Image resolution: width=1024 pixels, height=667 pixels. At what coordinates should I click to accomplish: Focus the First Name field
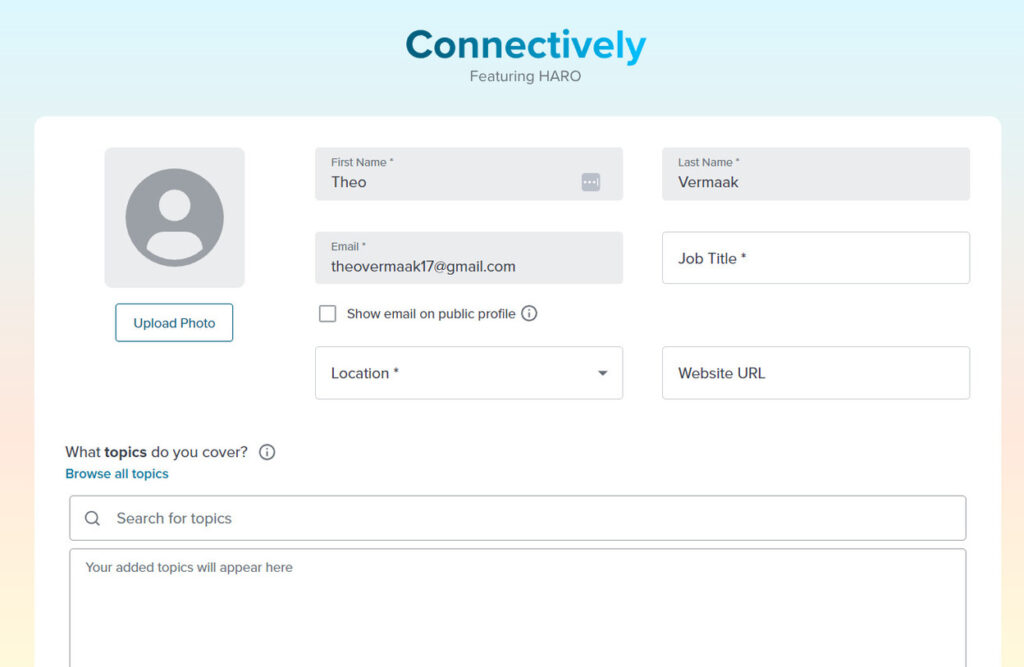[469, 174]
